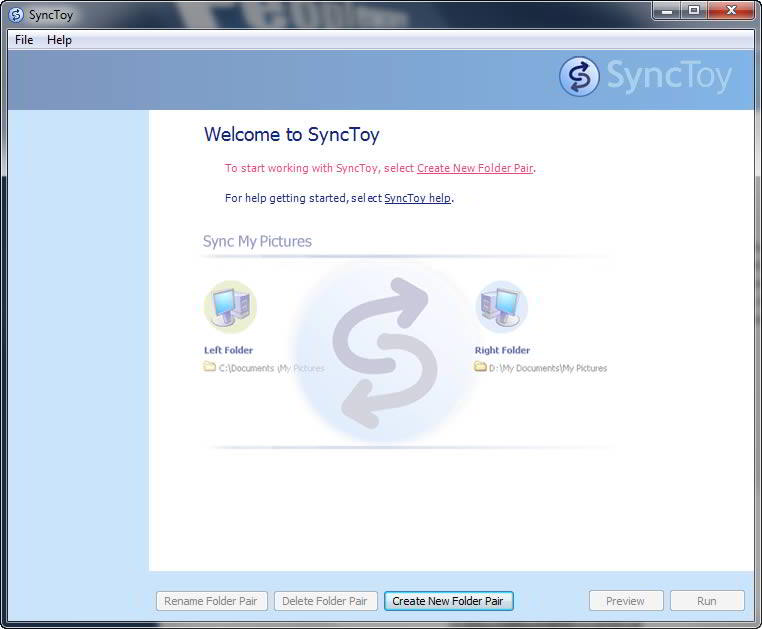Screen dimensions: 762x629
Task: Click the Run button
Action: (x=707, y=601)
